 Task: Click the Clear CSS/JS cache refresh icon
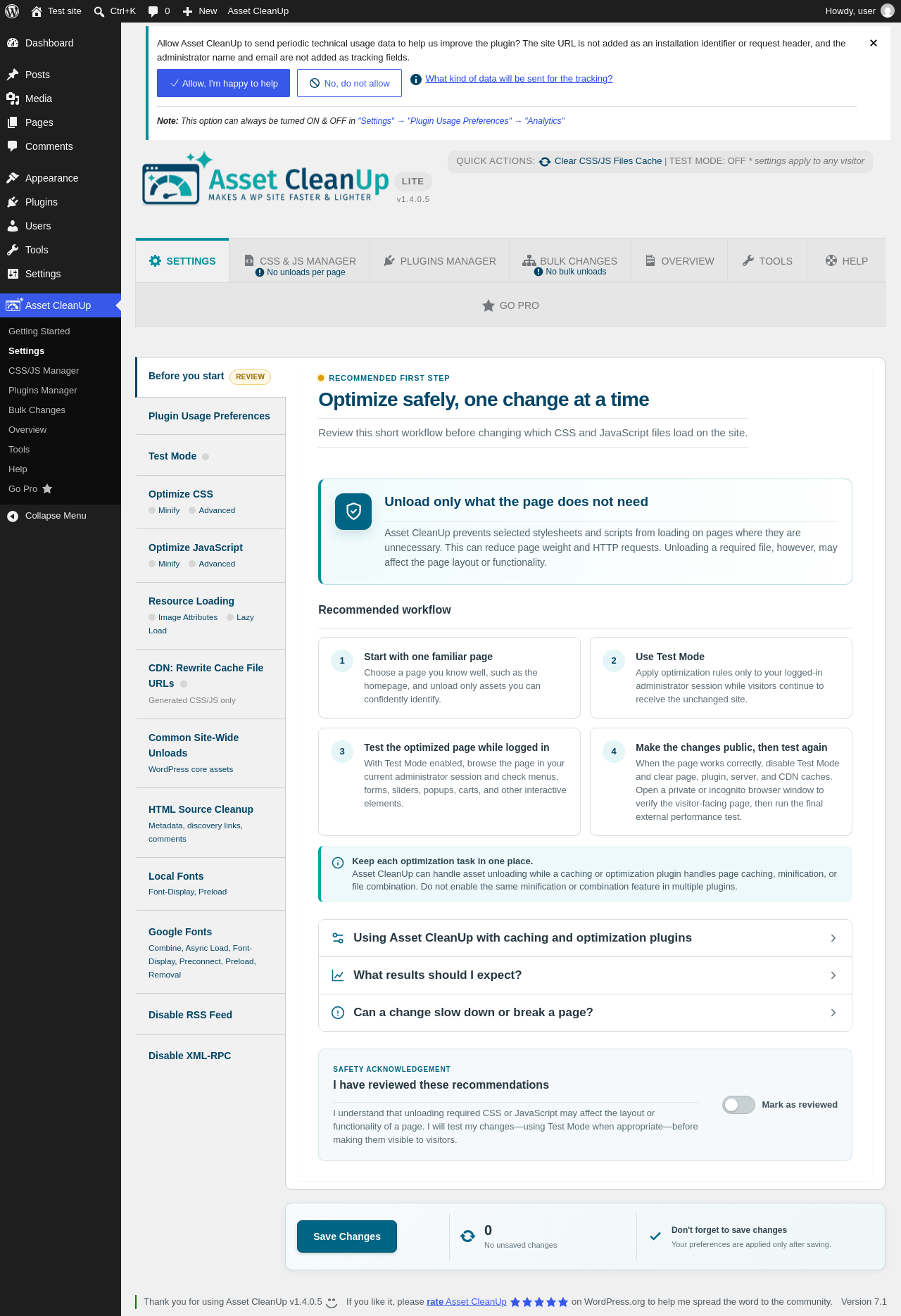click(x=545, y=161)
